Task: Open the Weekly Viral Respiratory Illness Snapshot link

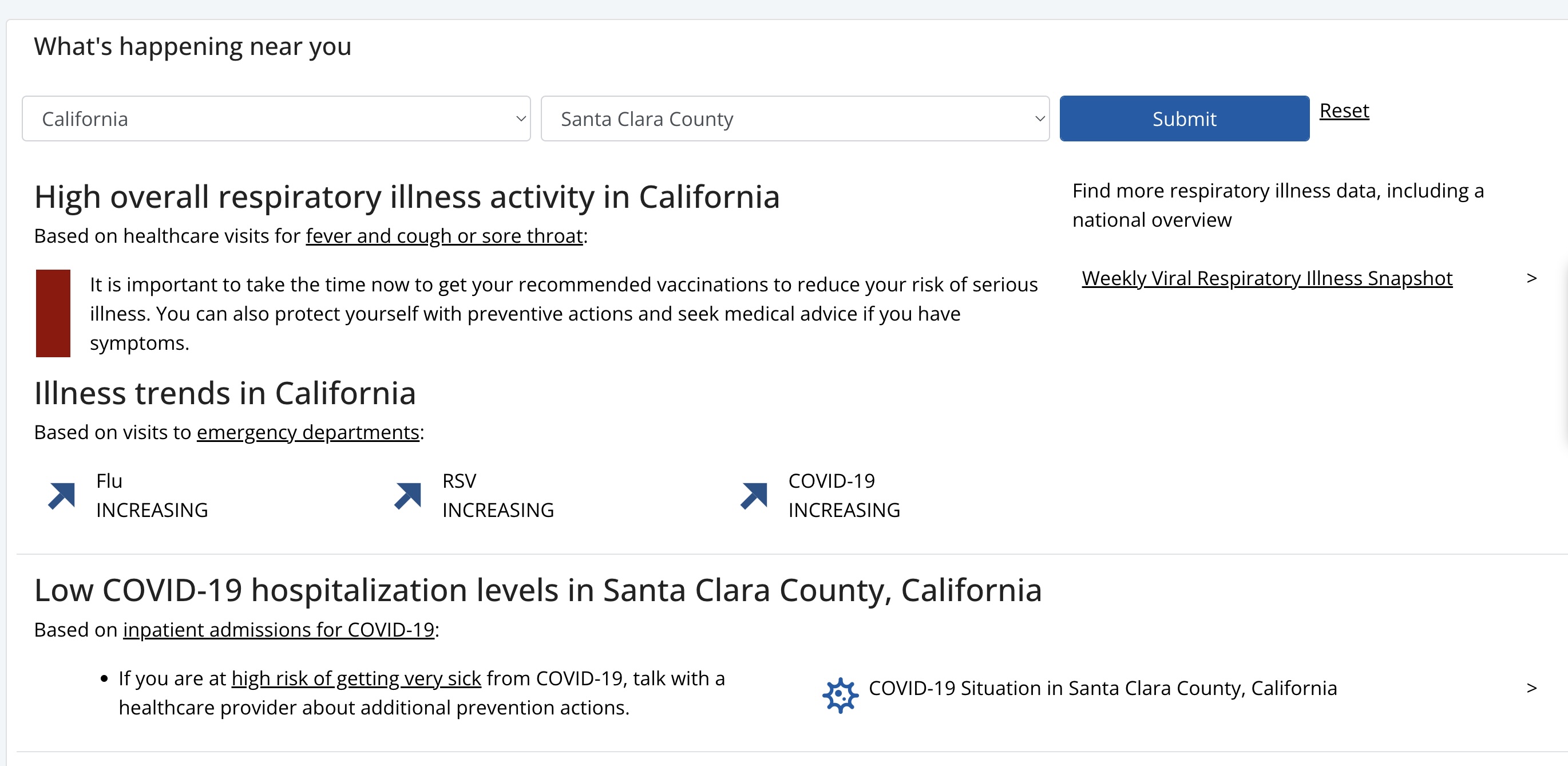Action: 1266,278
